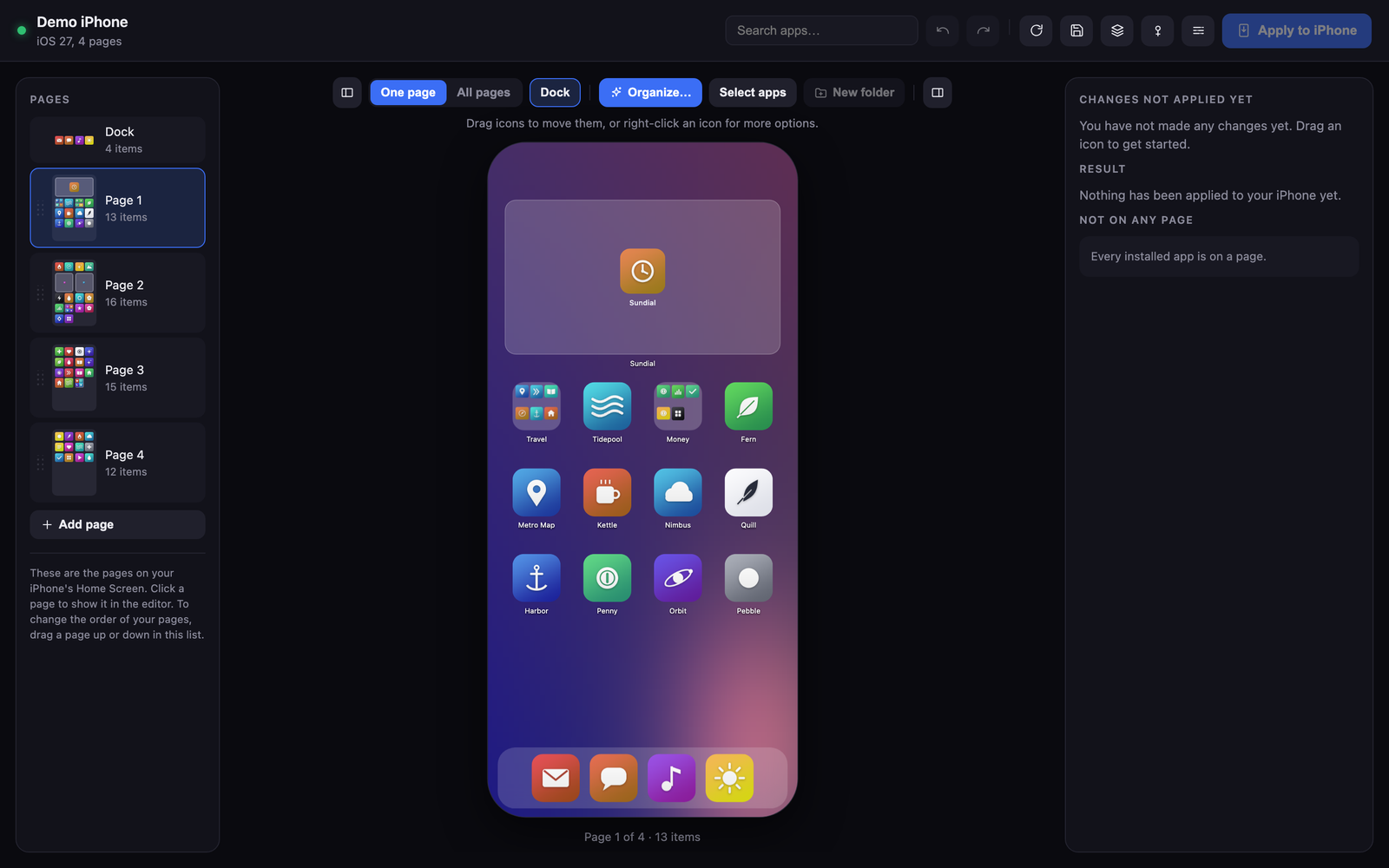Click the Pebble app icon
The image size is (1389, 868).
click(748, 578)
